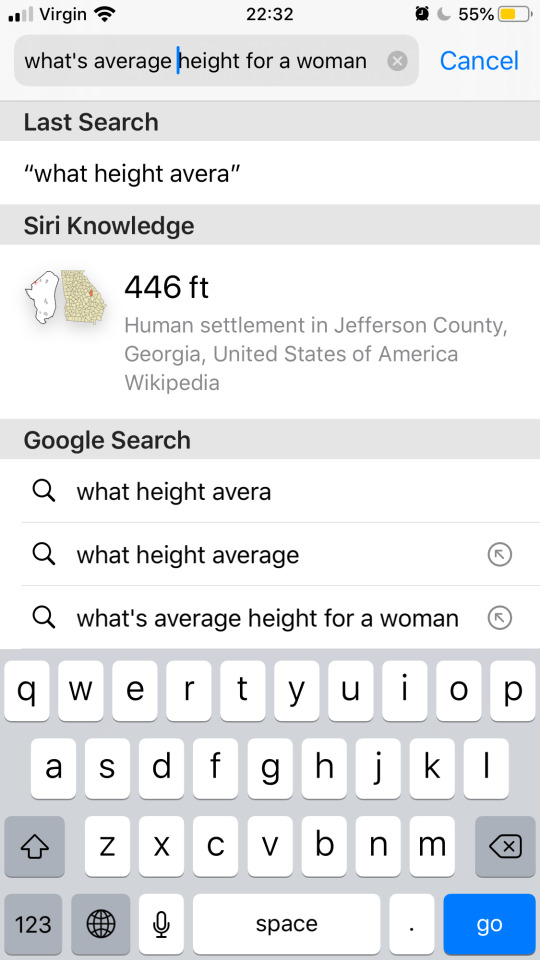Tap the blue go key

click(489, 924)
